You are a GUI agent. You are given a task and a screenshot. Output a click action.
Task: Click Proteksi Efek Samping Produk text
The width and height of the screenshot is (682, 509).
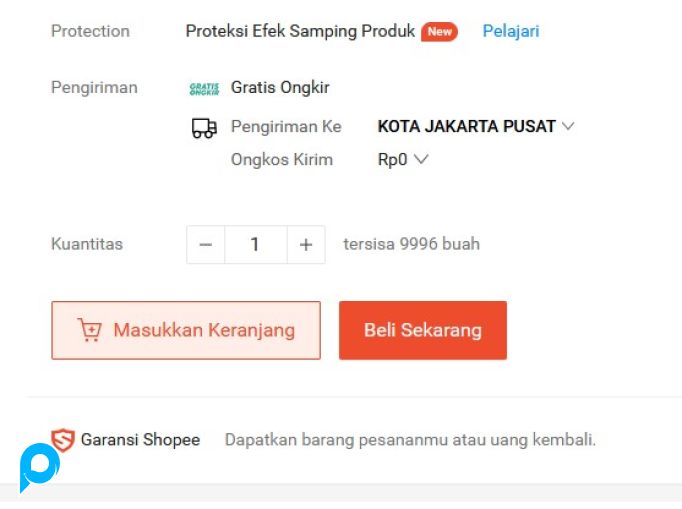(x=300, y=31)
